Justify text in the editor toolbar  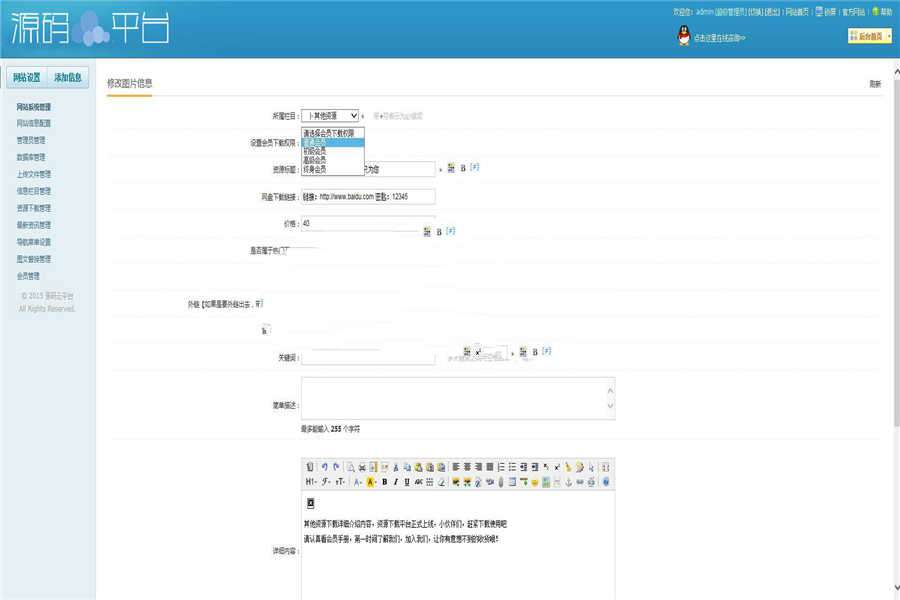click(x=490, y=467)
